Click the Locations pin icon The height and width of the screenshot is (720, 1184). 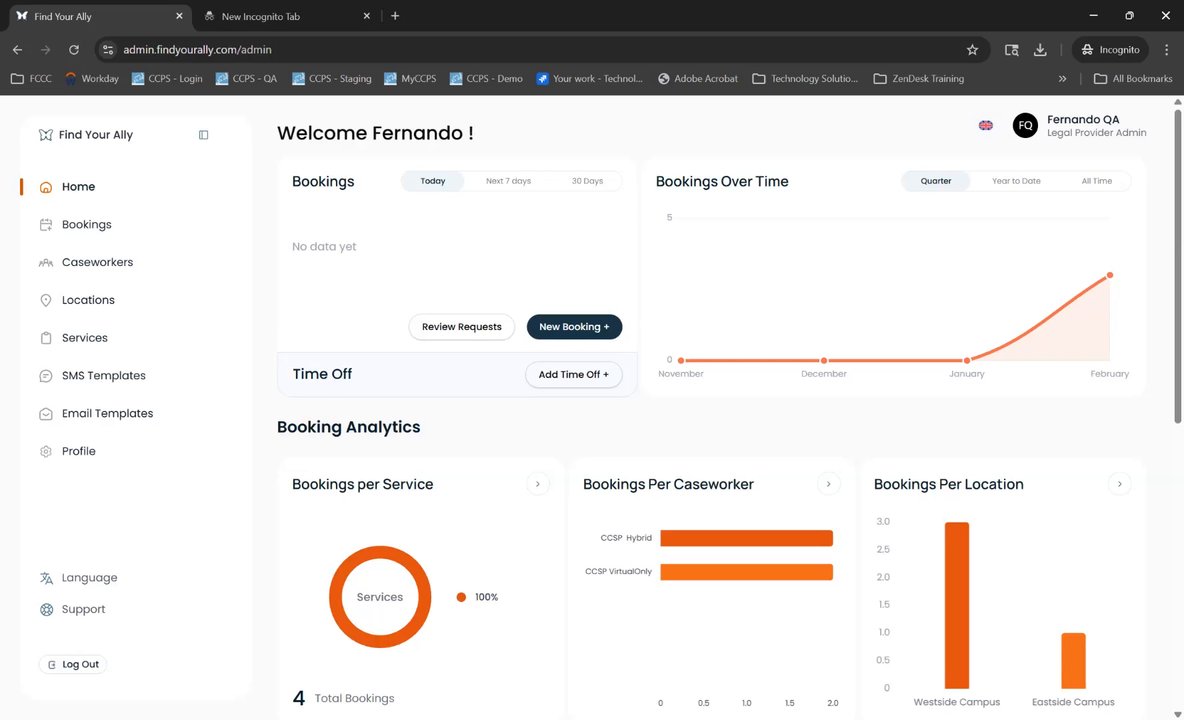46,300
